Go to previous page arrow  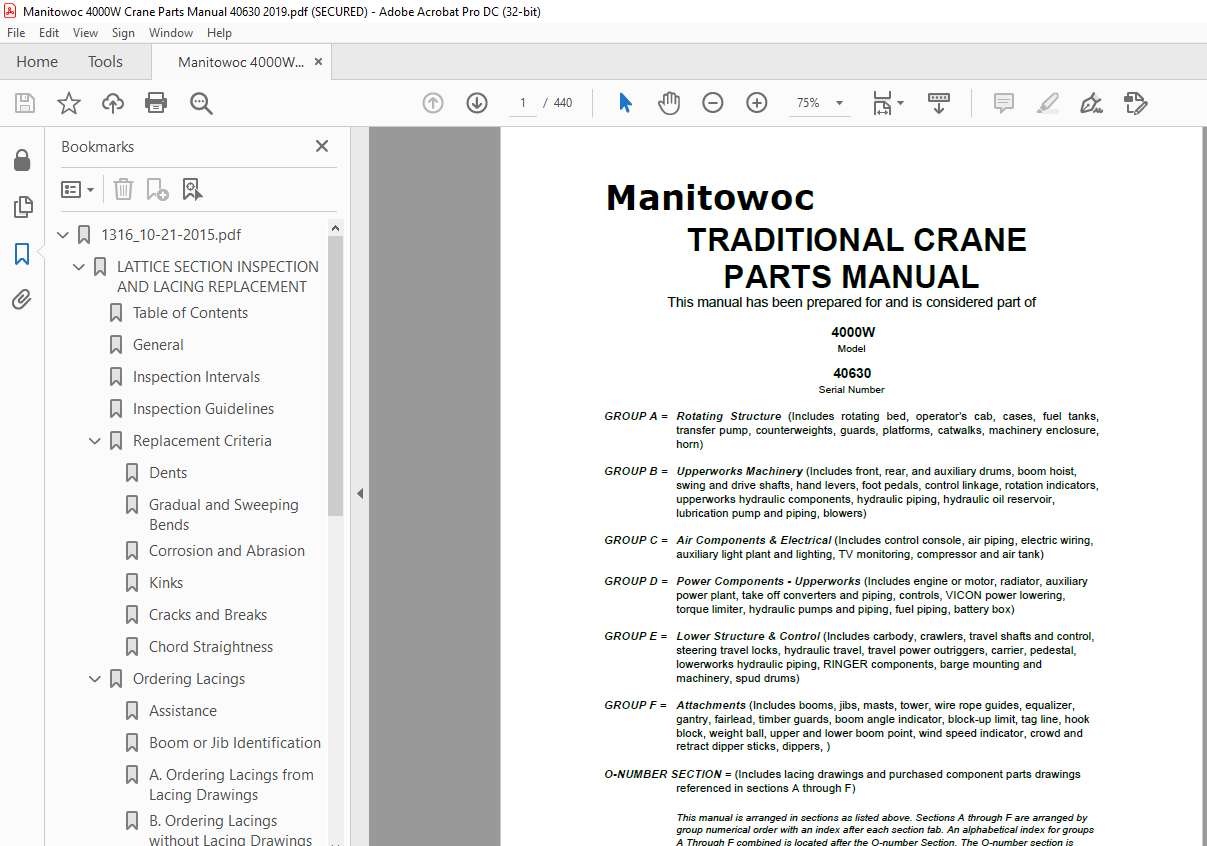click(x=433, y=103)
